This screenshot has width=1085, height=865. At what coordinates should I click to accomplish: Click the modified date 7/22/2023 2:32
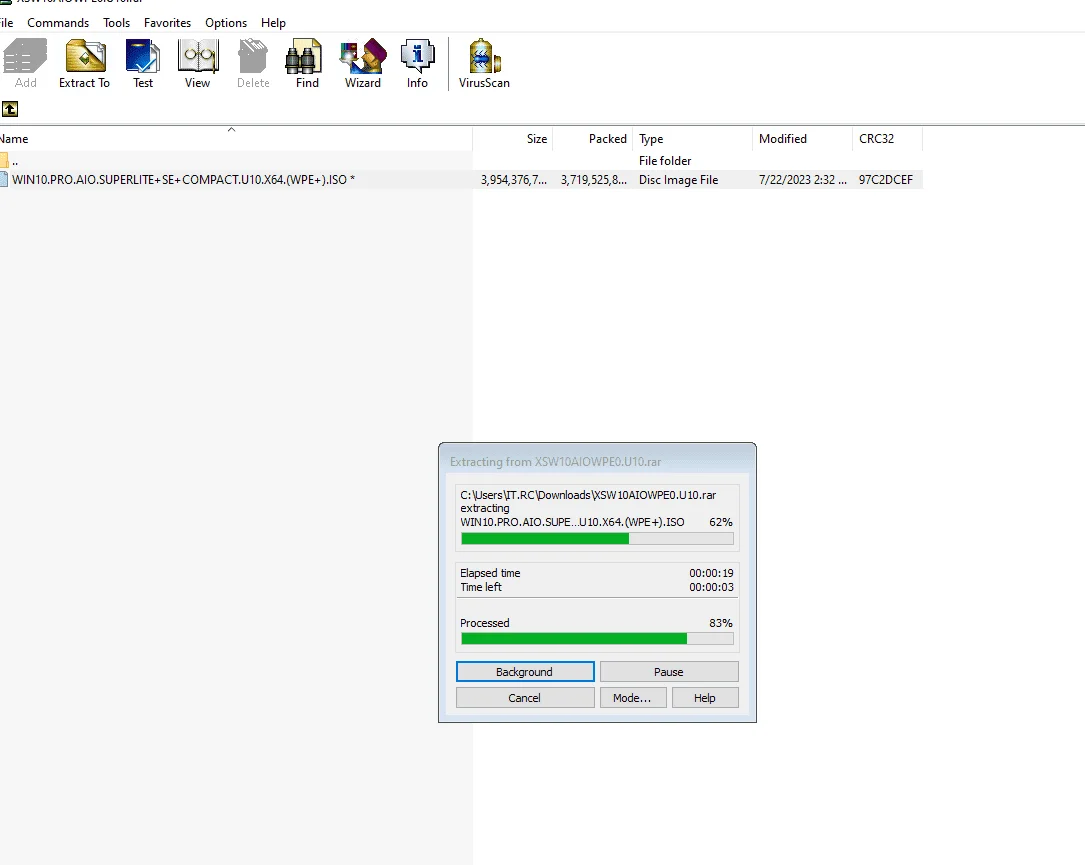pyautogui.click(x=803, y=179)
